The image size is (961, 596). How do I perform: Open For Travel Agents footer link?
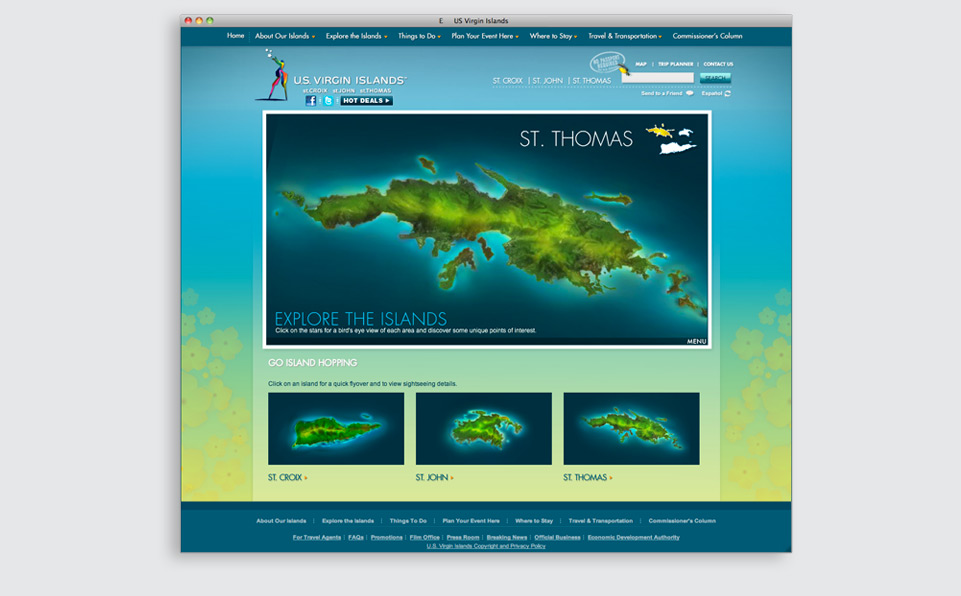click(x=316, y=537)
